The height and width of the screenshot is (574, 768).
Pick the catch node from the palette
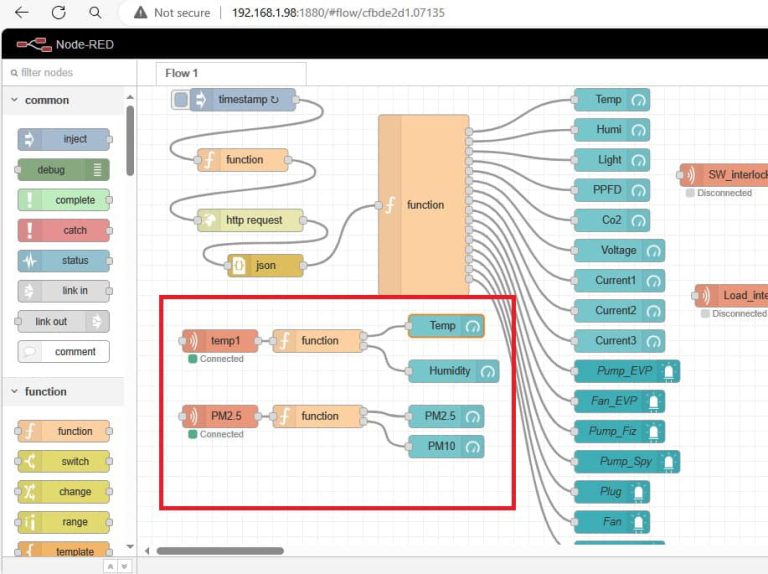pos(63,230)
